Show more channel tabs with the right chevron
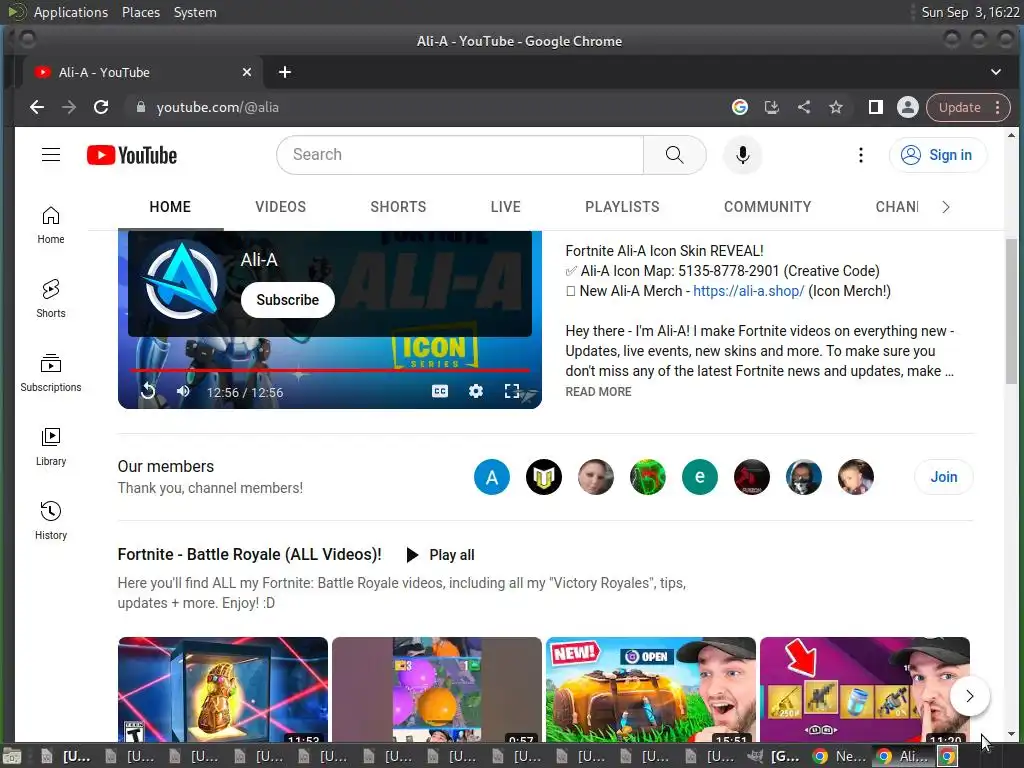Image resolution: width=1024 pixels, height=768 pixels. tap(946, 207)
